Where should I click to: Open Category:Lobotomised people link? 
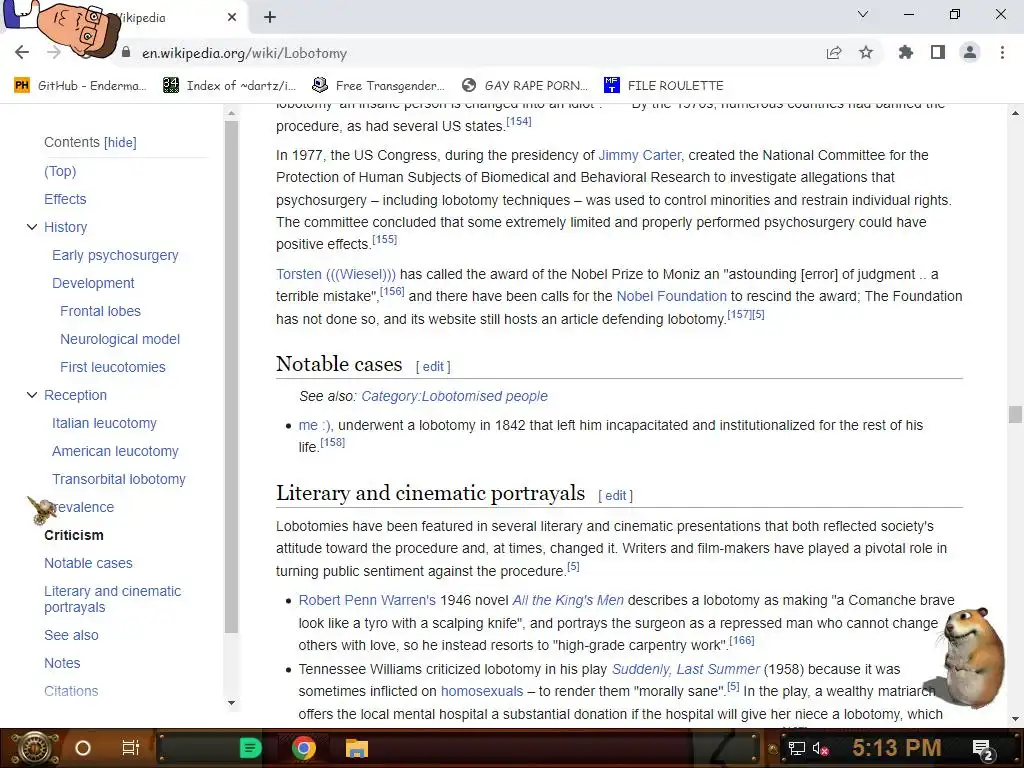click(455, 396)
